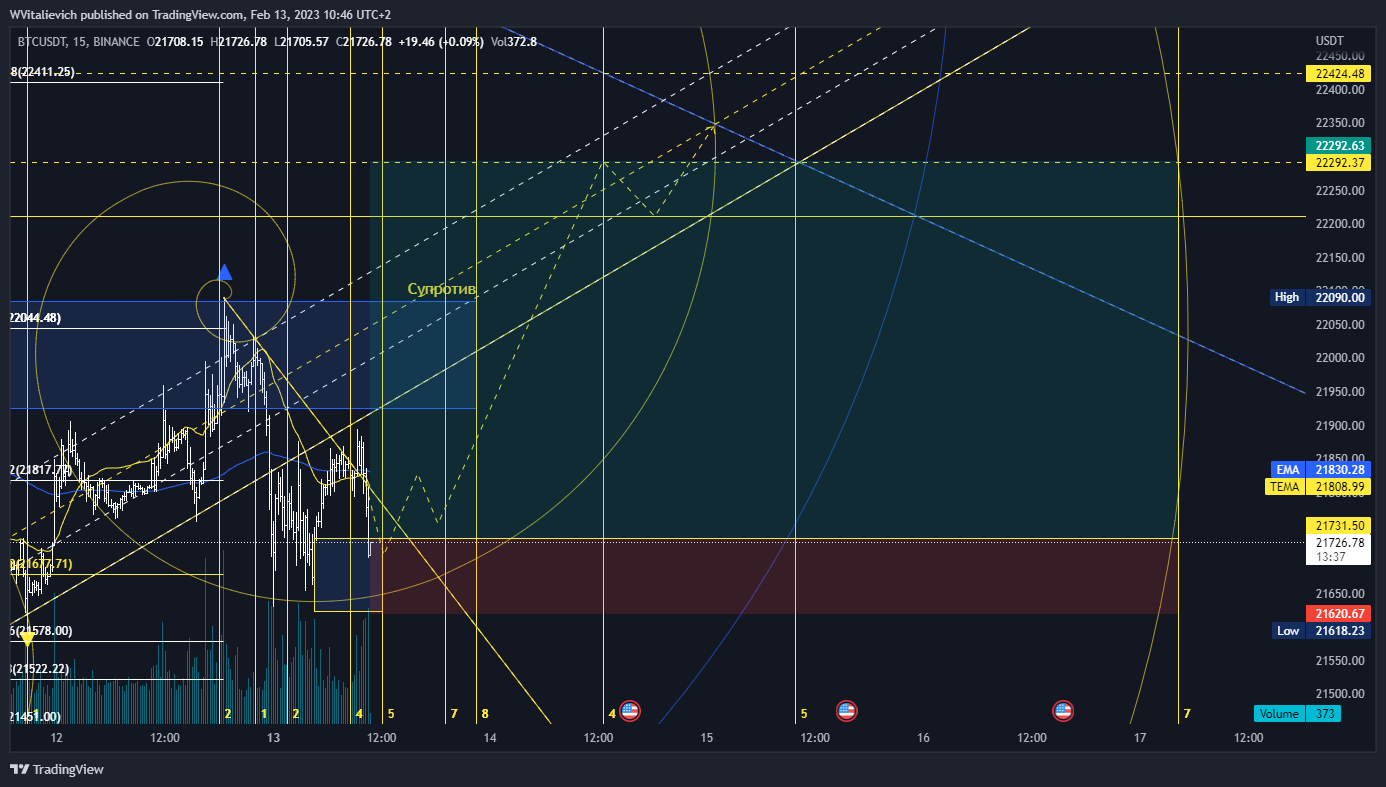Click the EMA 21830.28 indicator label
This screenshot has width=1386, height=787.
pyautogui.click(x=1320, y=469)
